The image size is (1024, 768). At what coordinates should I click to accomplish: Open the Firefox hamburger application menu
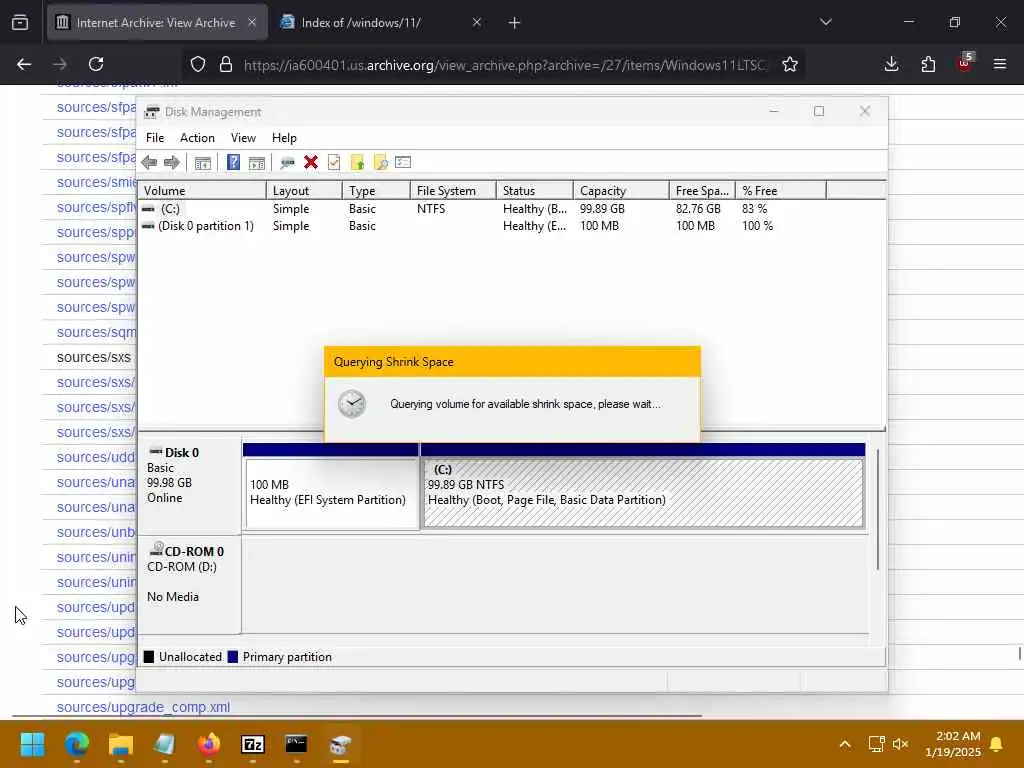point(1000,64)
